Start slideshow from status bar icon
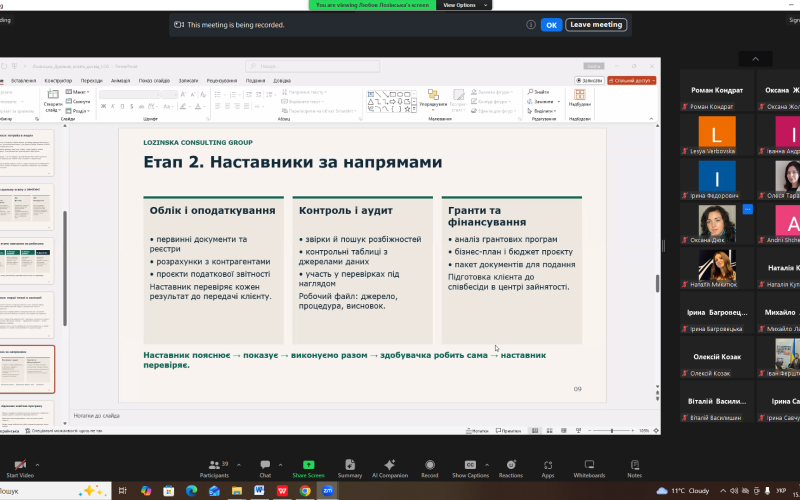Viewport: 800px width, 500px height. [x=578, y=431]
